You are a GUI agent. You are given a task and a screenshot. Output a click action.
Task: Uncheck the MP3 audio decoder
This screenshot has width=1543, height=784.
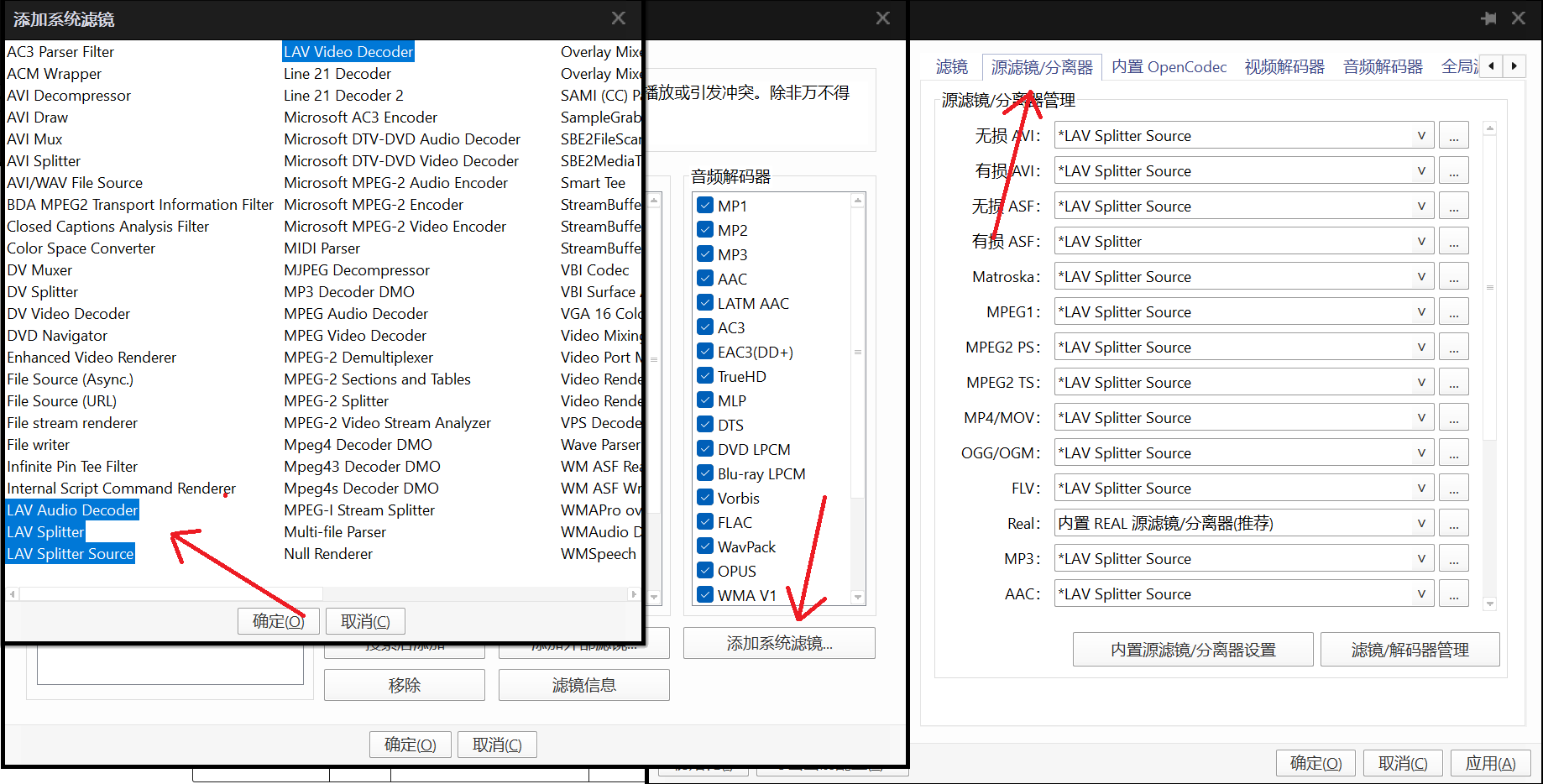[705, 254]
